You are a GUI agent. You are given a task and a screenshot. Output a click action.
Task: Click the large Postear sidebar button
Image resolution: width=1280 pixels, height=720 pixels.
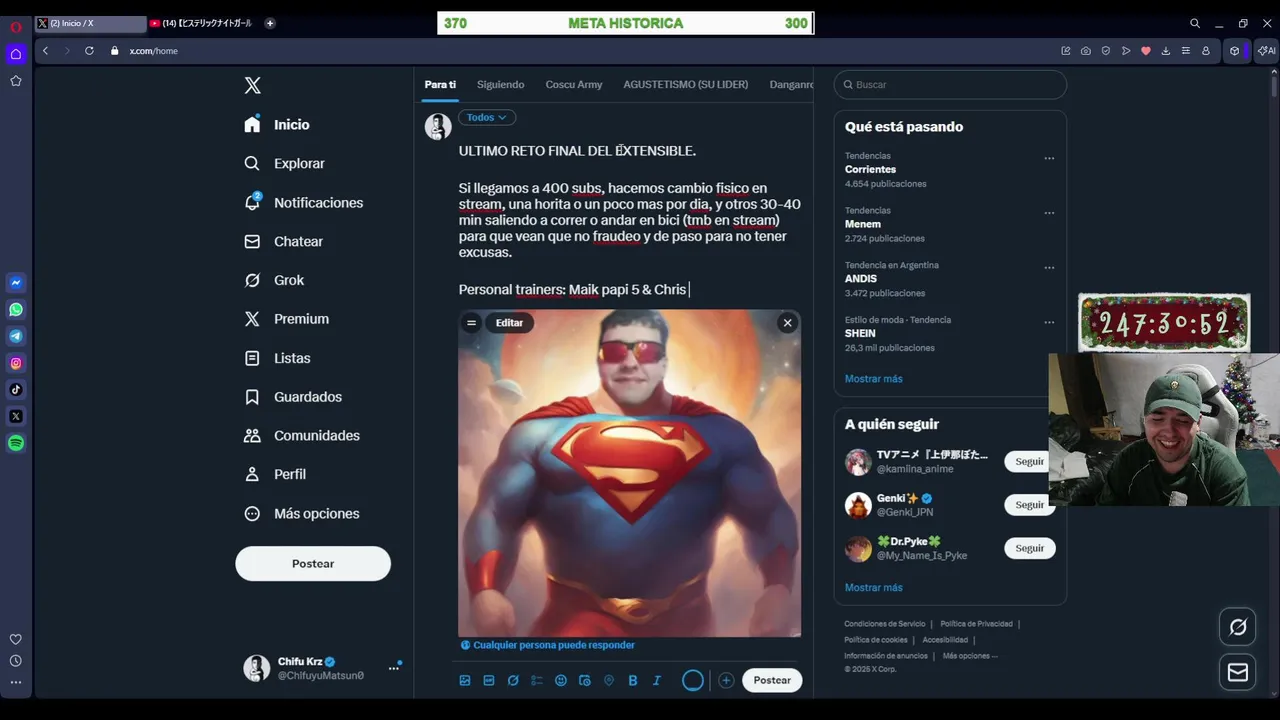(313, 564)
